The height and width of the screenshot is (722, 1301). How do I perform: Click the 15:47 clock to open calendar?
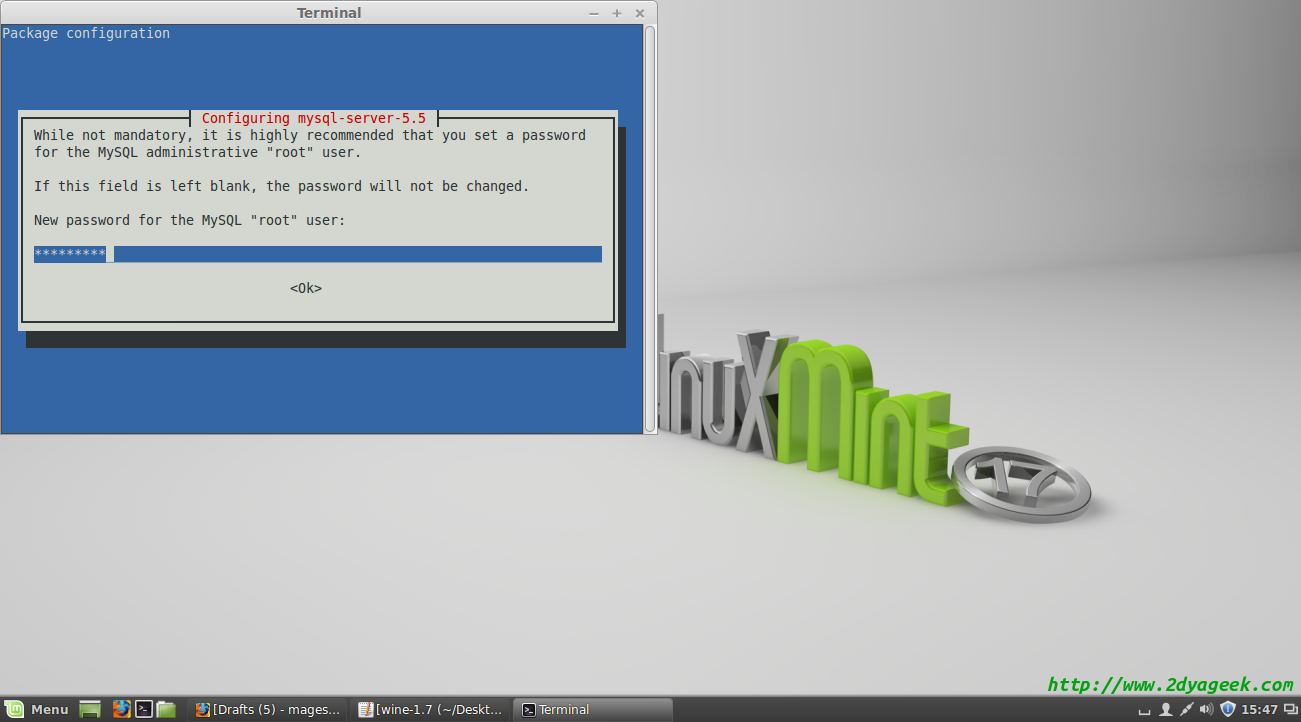[1259, 710]
